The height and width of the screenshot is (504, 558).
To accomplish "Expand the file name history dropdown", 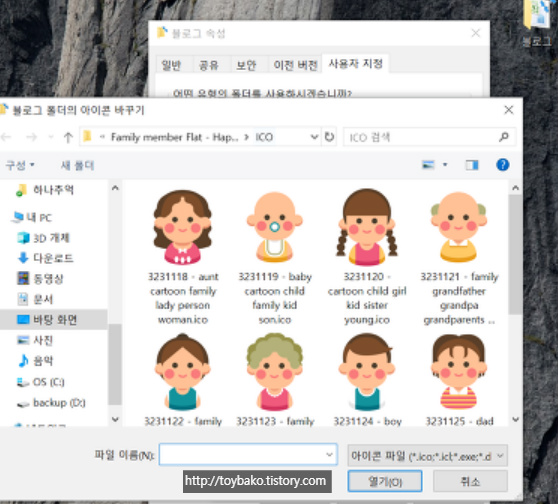I will [329, 455].
